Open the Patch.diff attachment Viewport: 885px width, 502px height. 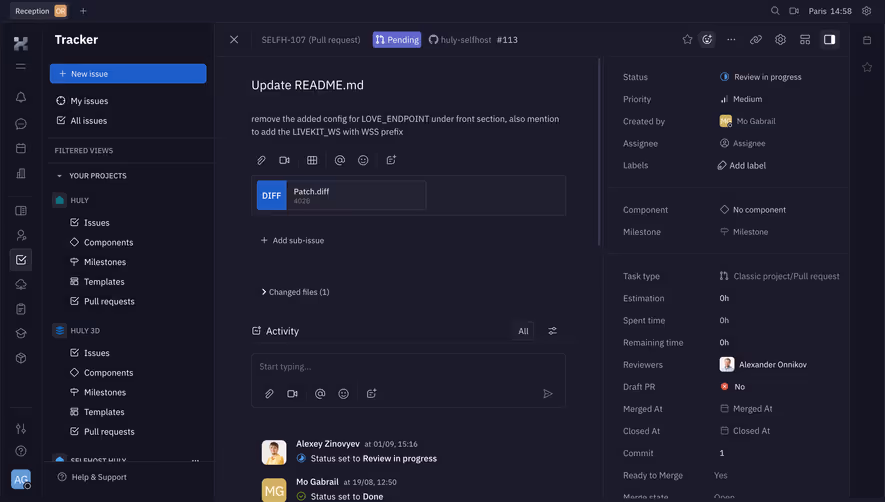tap(341, 195)
